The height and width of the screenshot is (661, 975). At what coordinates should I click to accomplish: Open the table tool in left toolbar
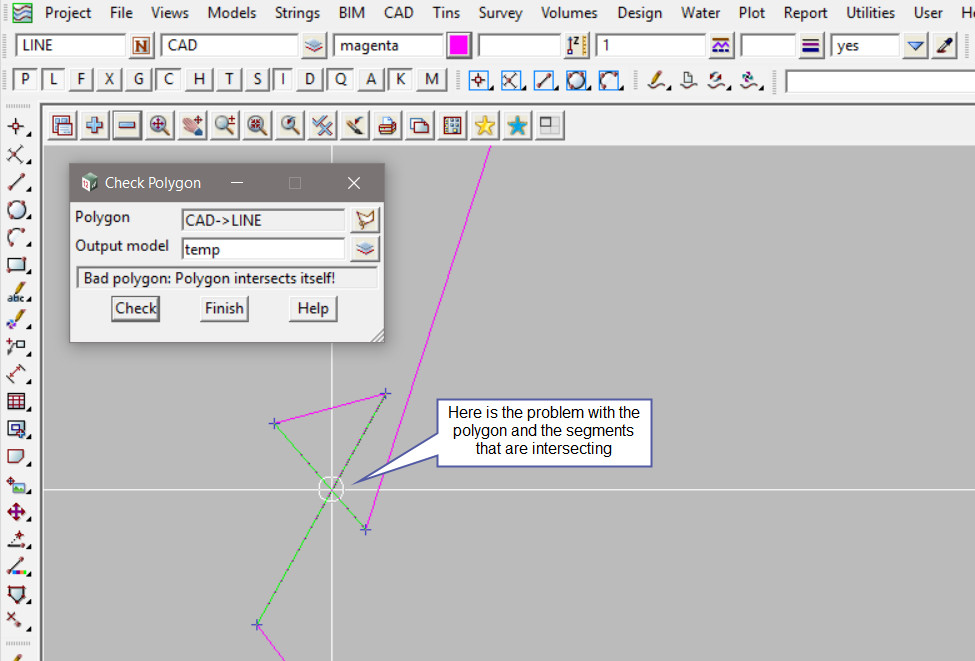tap(16, 402)
